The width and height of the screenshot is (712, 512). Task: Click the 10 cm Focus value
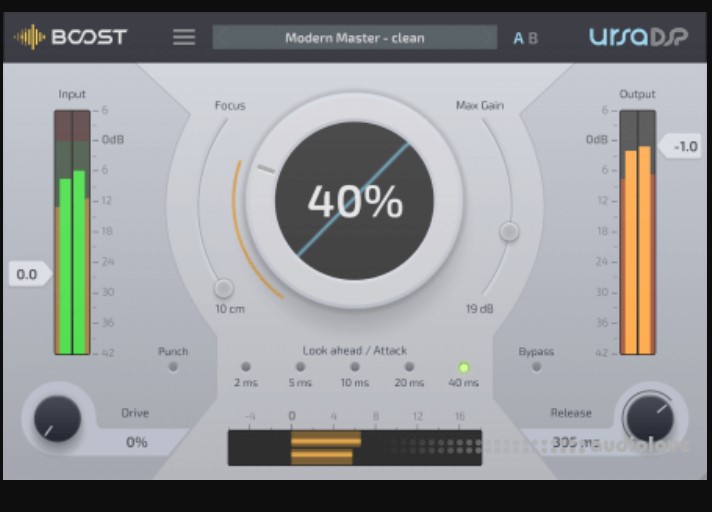pyautogui.click(x=230, y=309)
